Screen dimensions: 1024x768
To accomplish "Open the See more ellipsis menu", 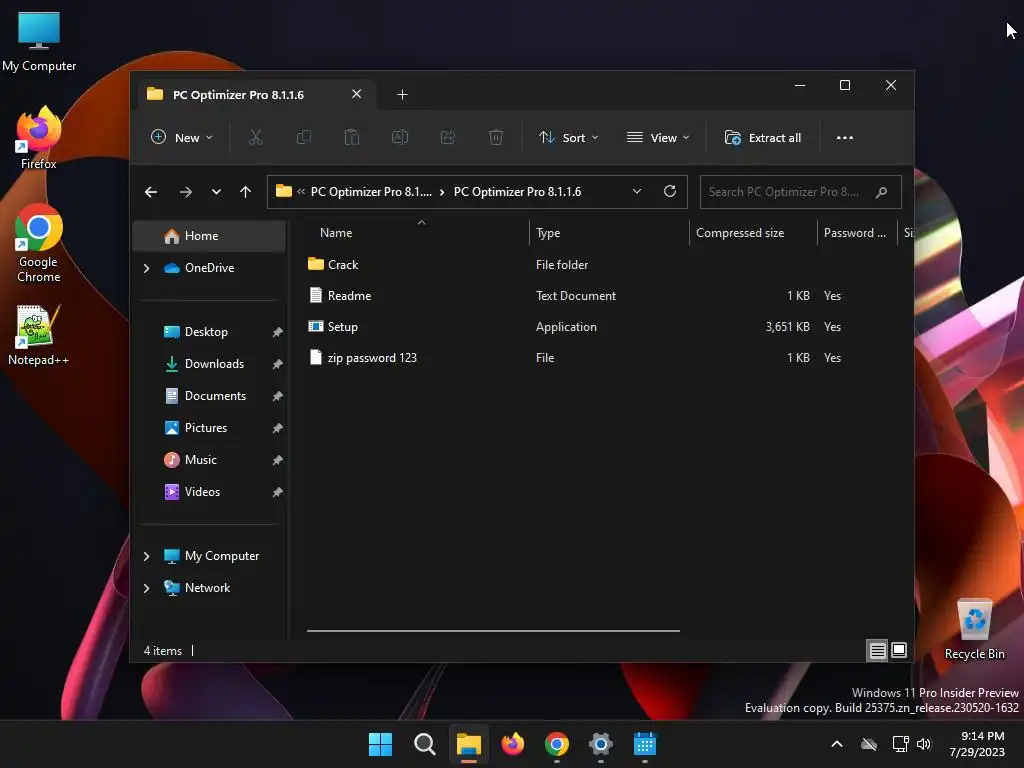I will click(844, 138).
